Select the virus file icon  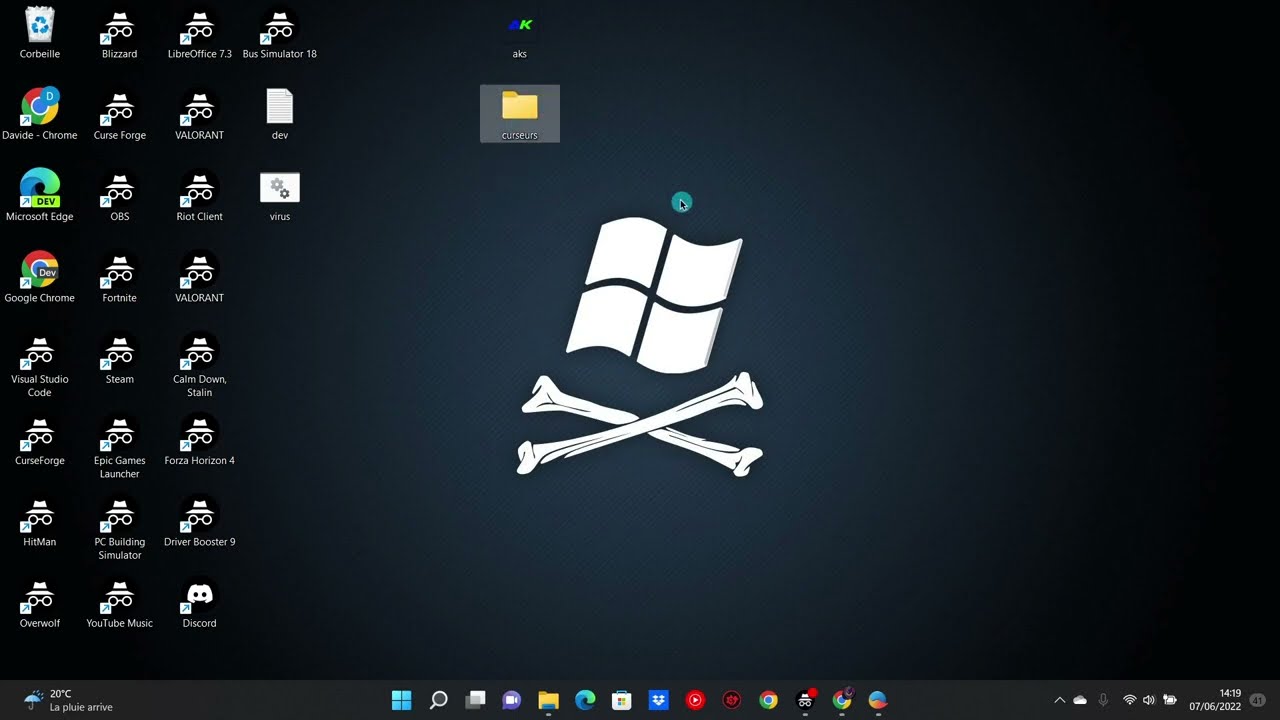click(280, 195)
